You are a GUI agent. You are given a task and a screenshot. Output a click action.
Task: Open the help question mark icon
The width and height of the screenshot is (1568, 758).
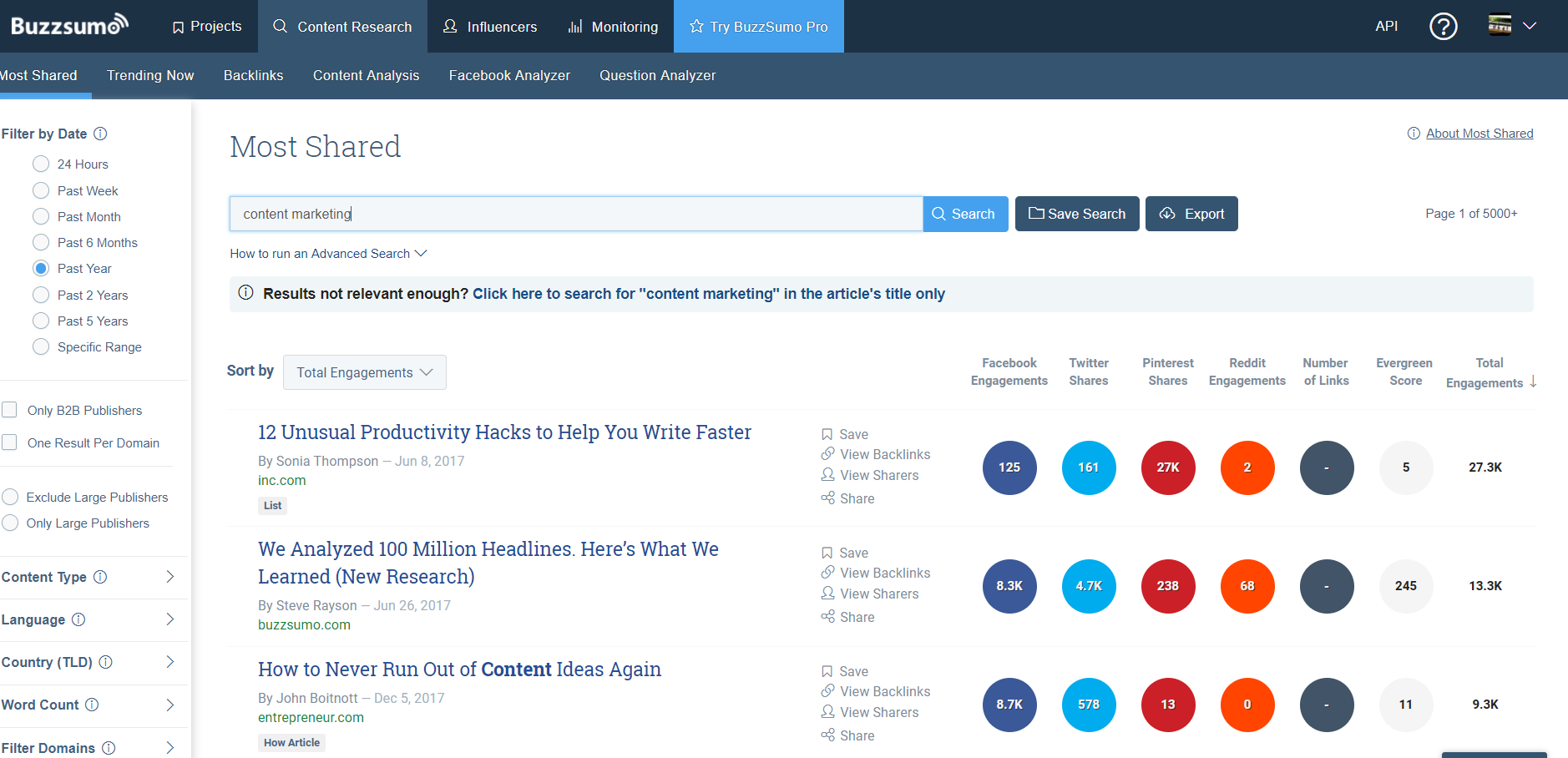pyautogui.click(x=1443, y=27)
